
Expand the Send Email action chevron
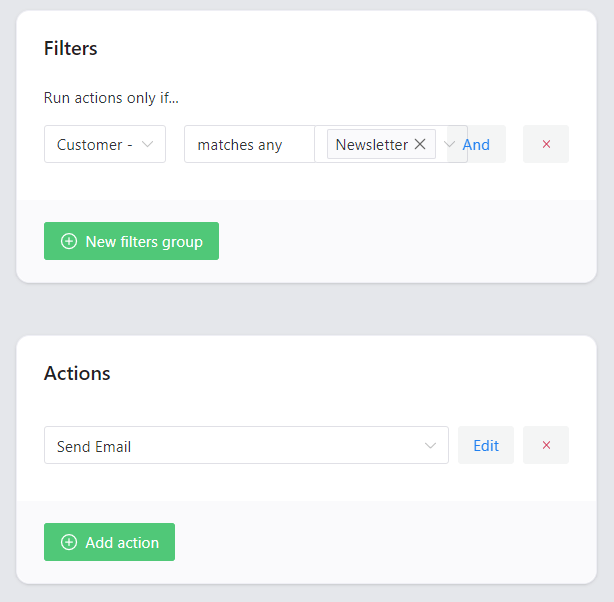pyautogui.click(x=430, y=445)
